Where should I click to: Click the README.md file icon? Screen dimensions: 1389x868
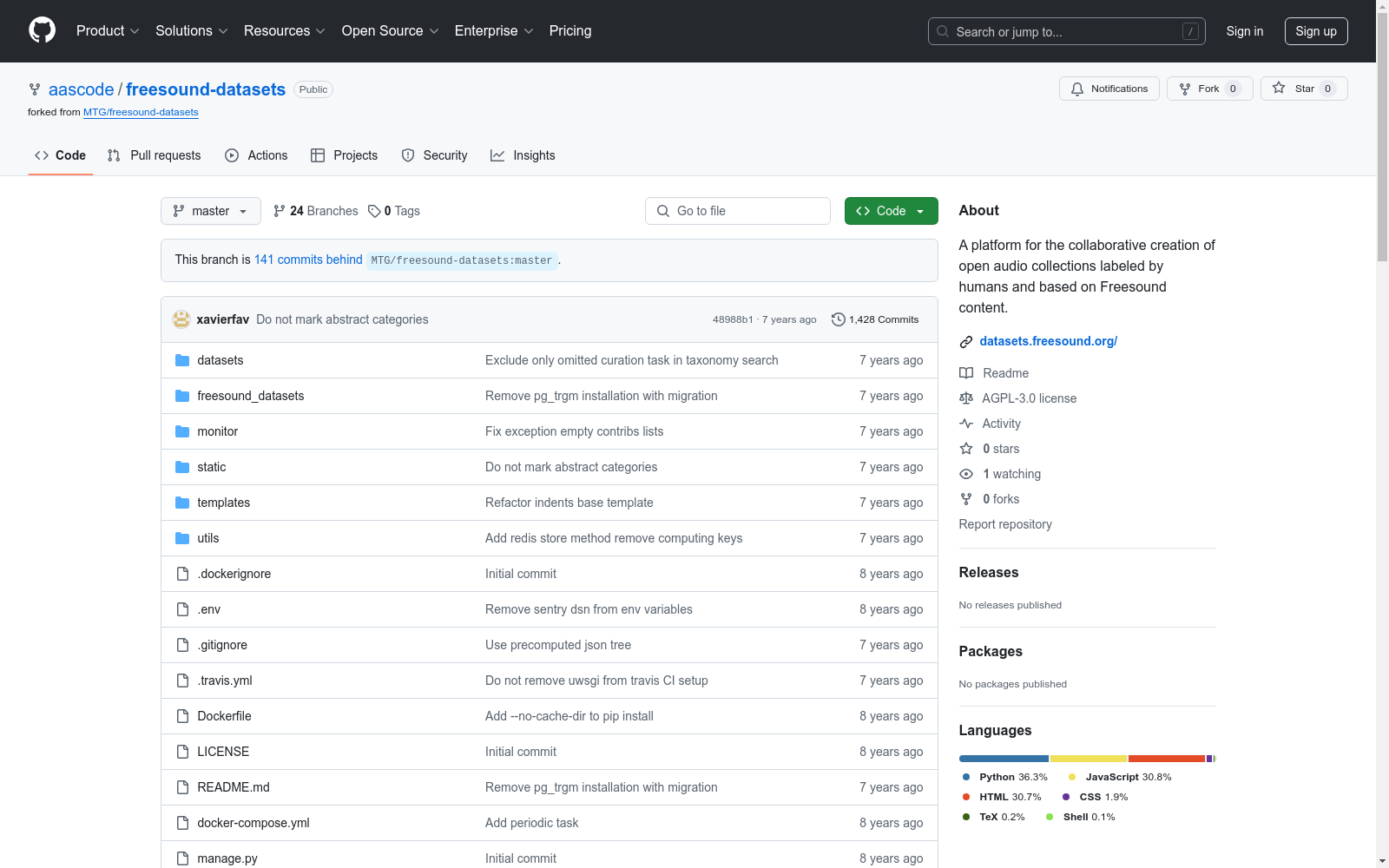(182, 787)
